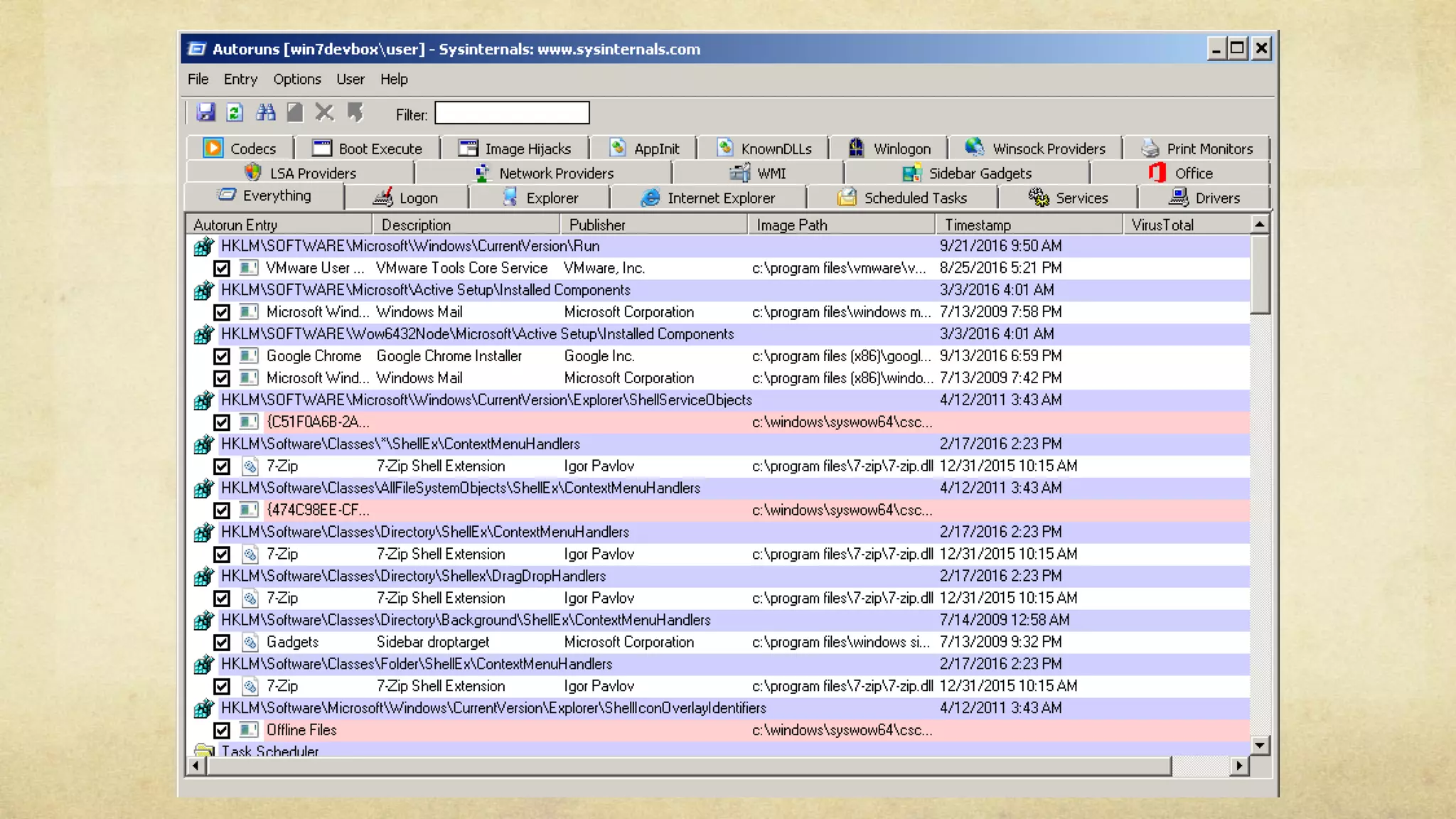Viewport: 1456px width, 819px height.
Task: Click the right arrow of the horizontal scrollbar
Action: click(x=1239, y=766)
